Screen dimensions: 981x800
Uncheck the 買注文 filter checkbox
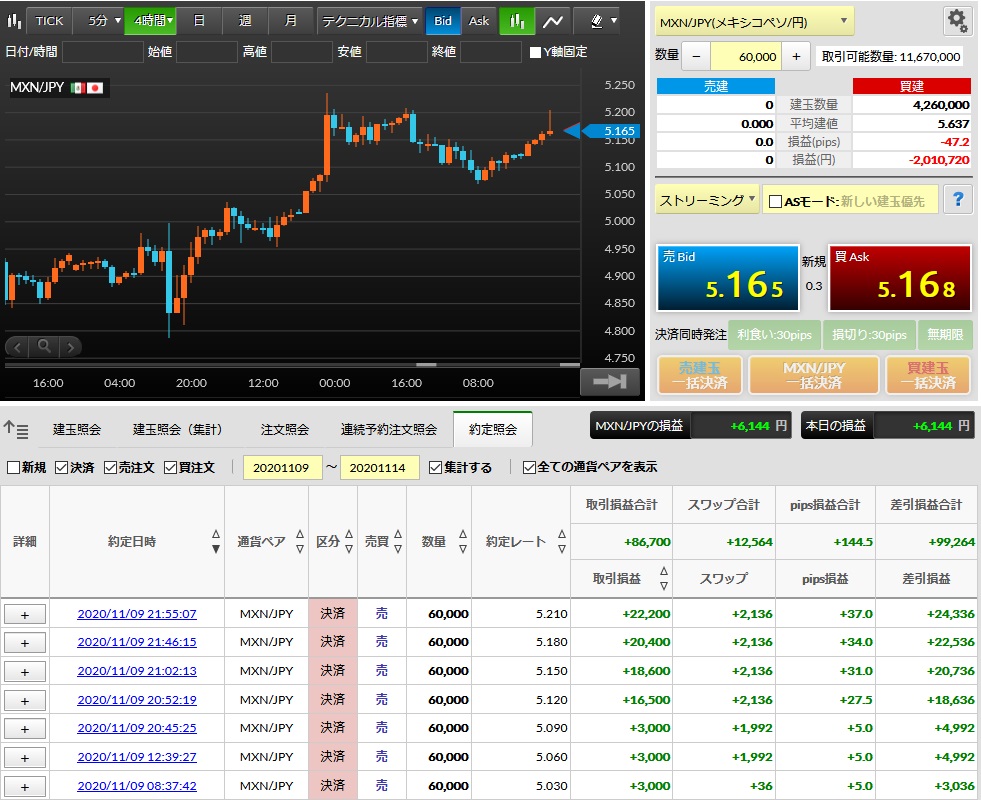click(x=170, y=467)
